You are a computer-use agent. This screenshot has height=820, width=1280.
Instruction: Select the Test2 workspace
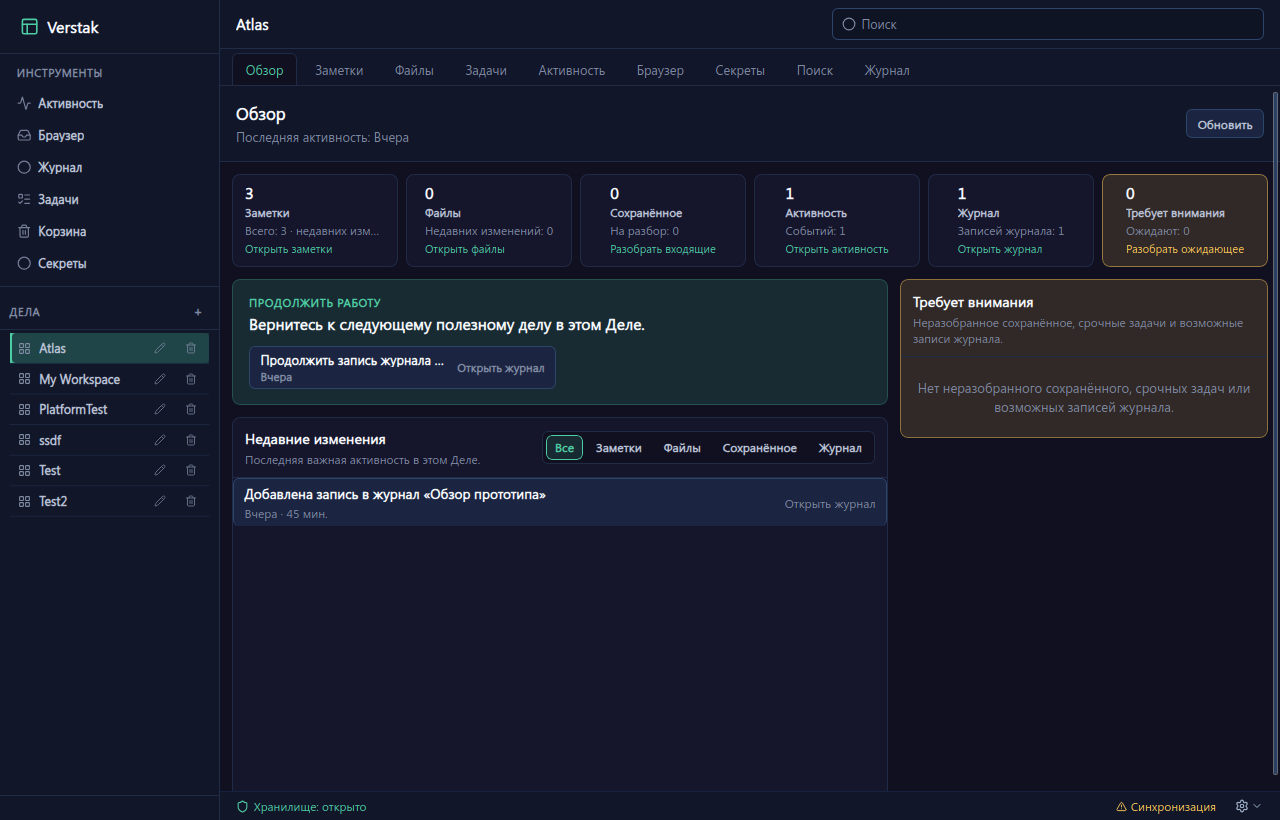click(x=110, y=501)
